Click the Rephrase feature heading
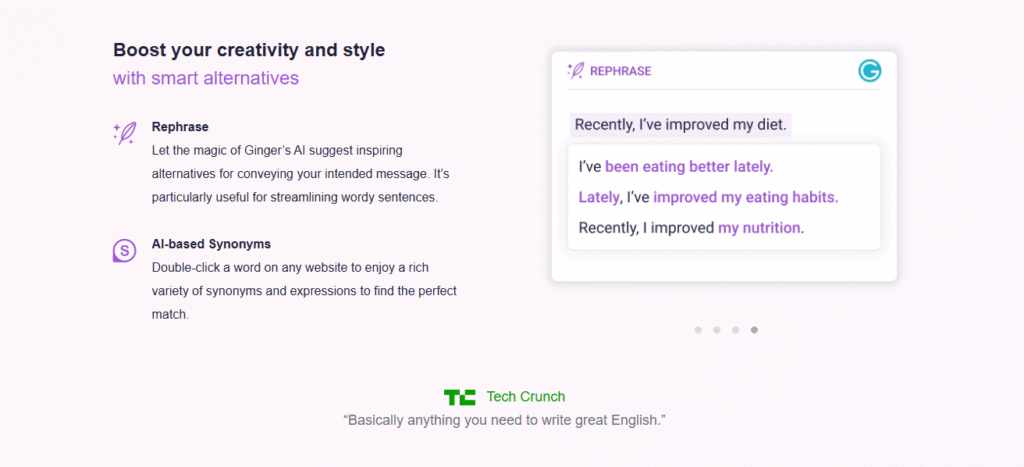 tap(180, 127)
